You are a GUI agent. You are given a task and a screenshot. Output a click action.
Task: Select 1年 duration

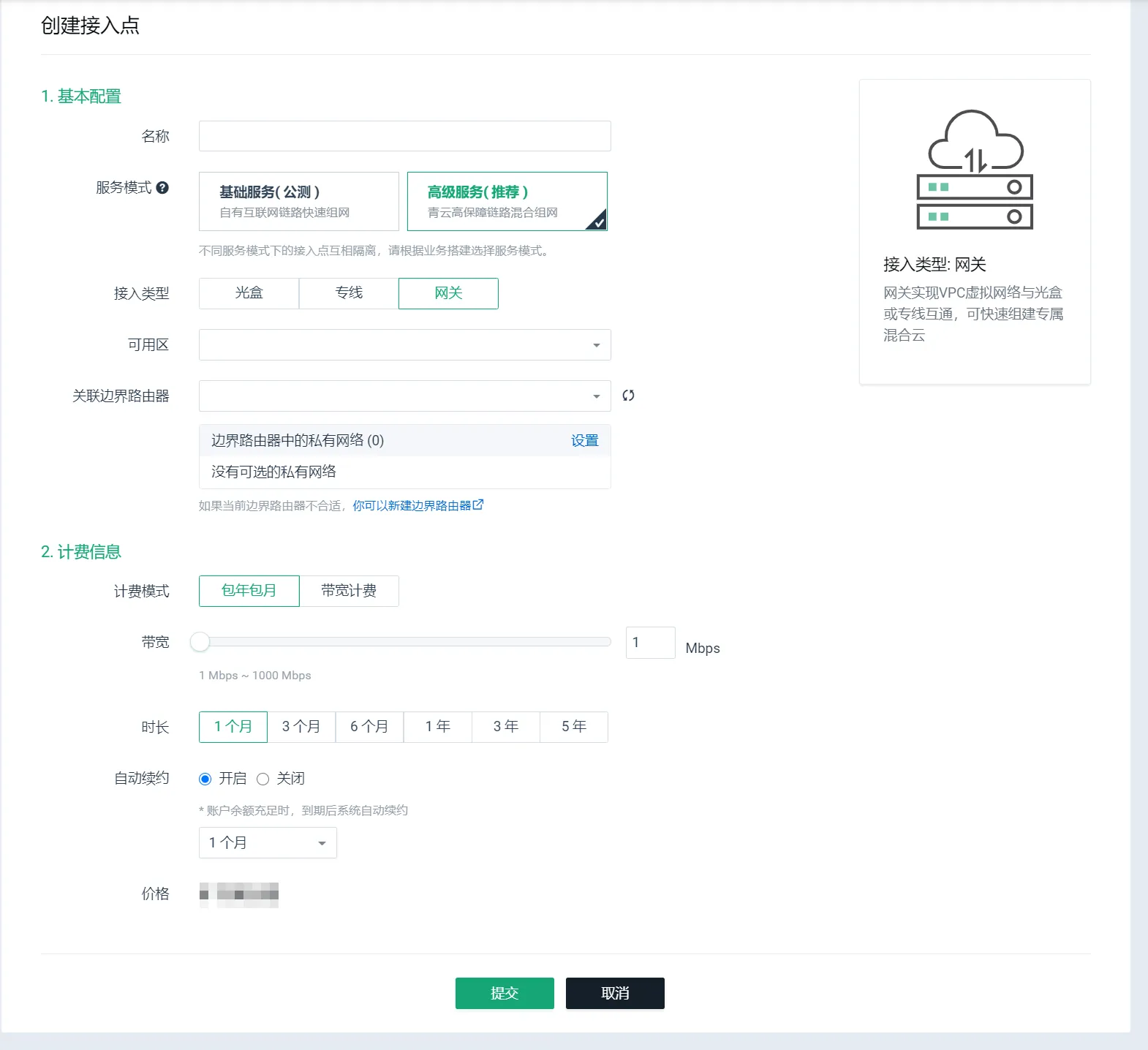tap(437, 727)
